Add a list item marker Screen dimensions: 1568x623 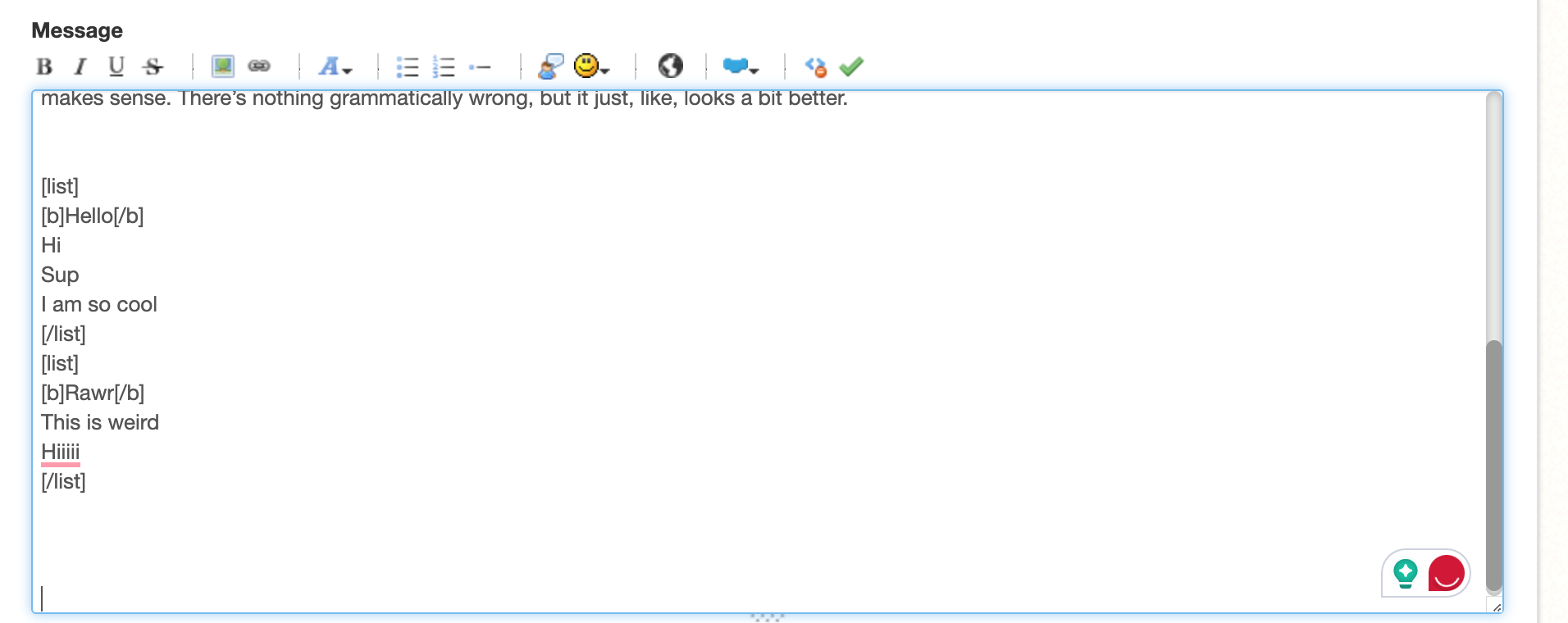click(480, 66)
